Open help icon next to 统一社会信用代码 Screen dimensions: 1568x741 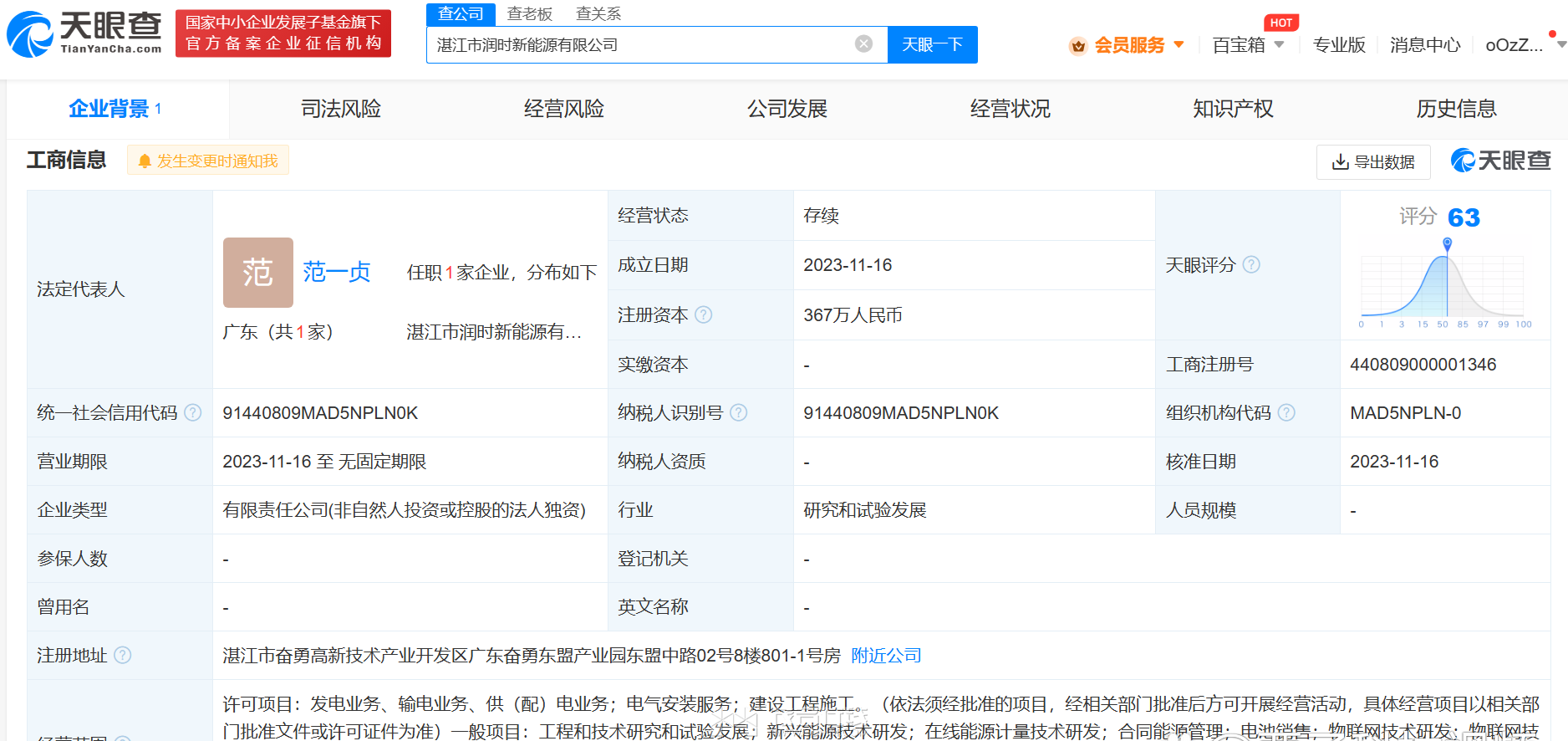193,412
